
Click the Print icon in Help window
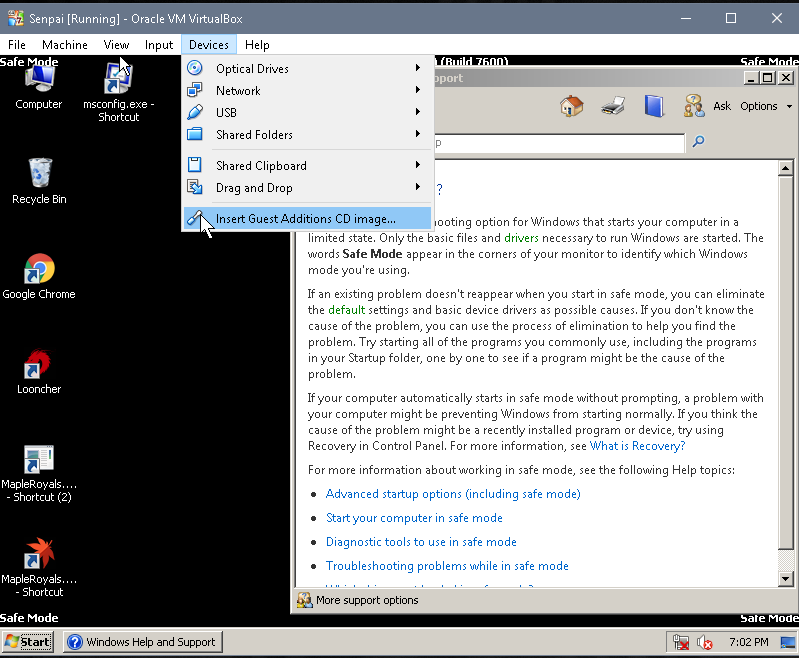click(613, 106)
